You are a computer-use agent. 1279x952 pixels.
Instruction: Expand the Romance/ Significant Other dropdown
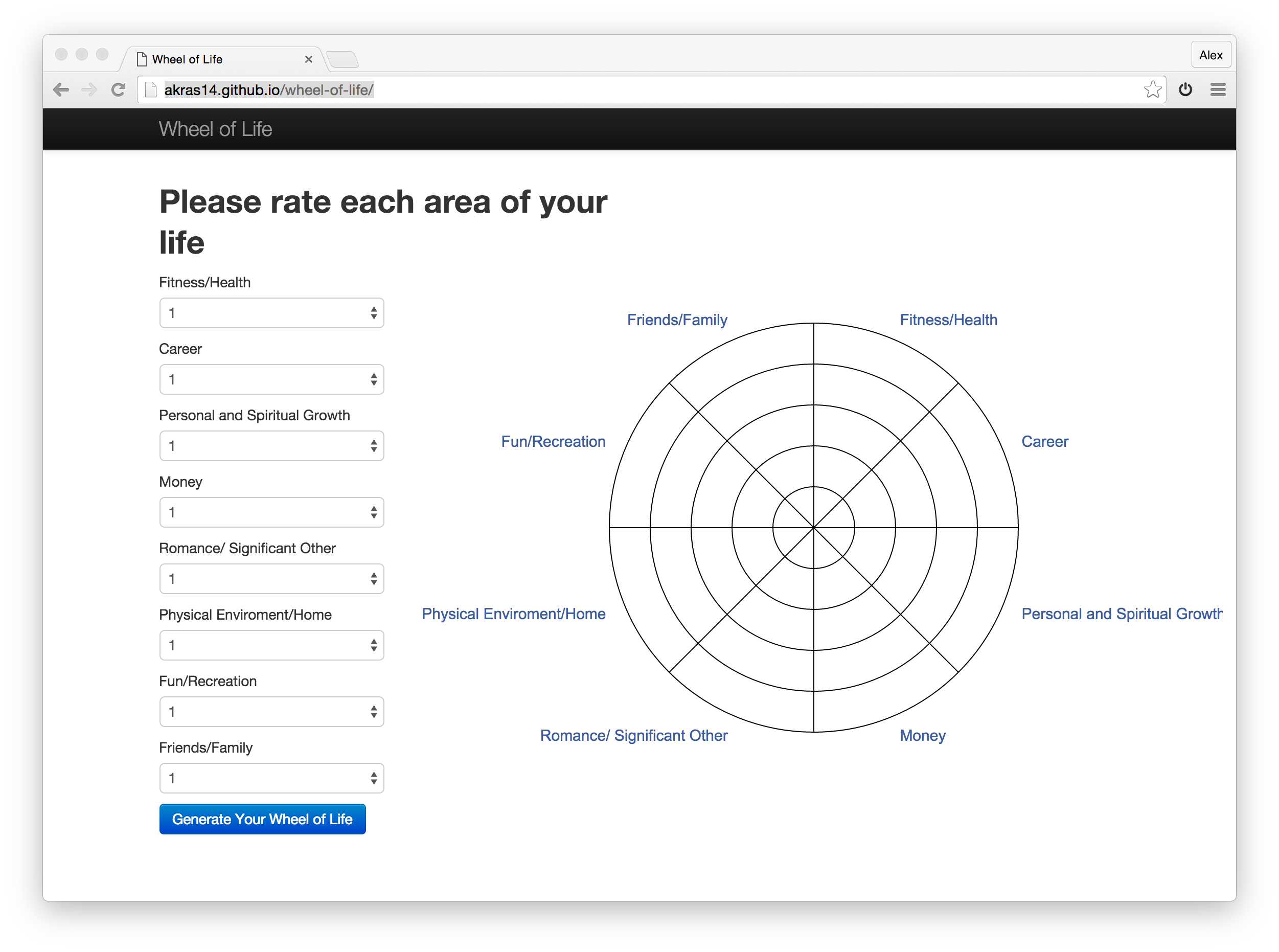[x=271, y=579]
